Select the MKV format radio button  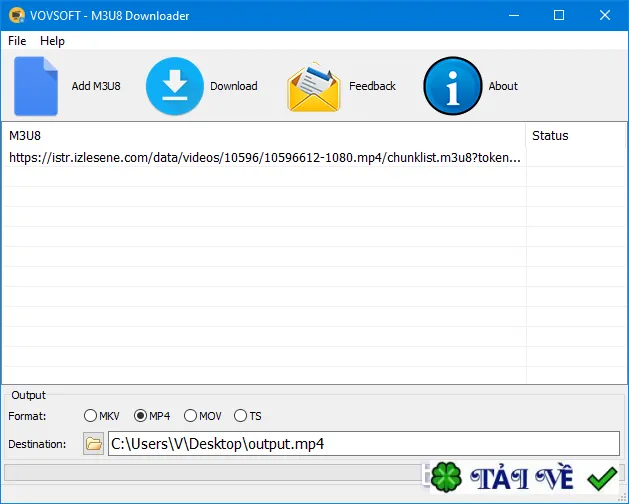pyautogui.click(x=90, y=416)
